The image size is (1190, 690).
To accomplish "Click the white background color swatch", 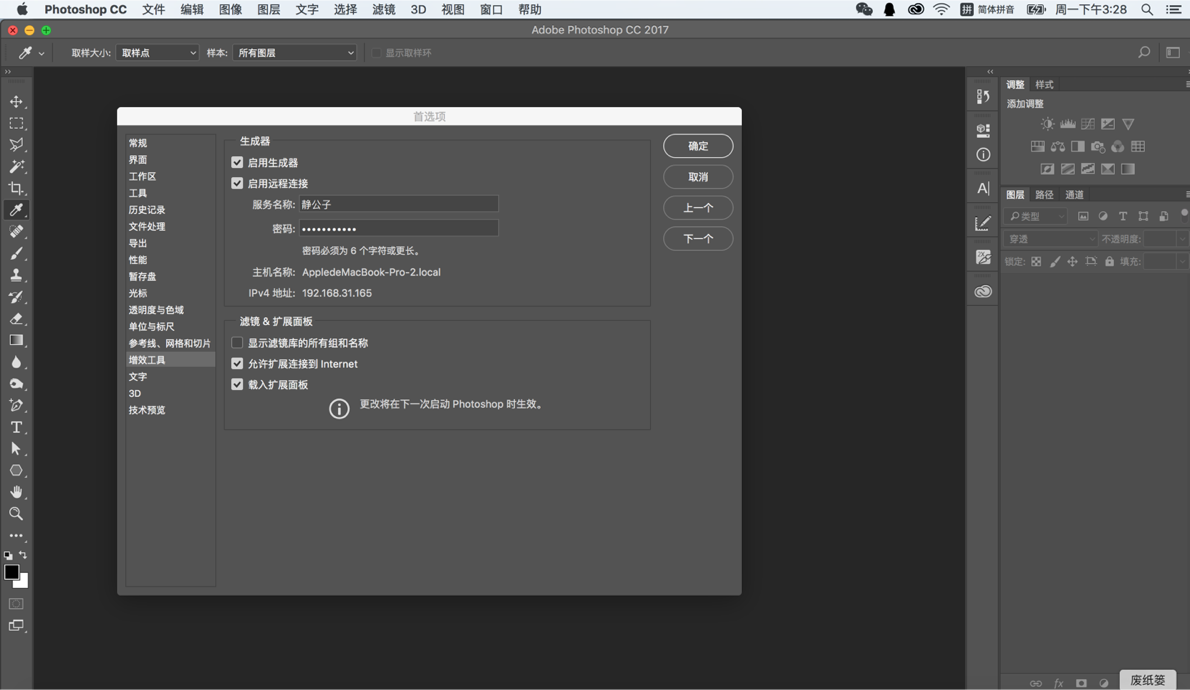I will (24, 583).
